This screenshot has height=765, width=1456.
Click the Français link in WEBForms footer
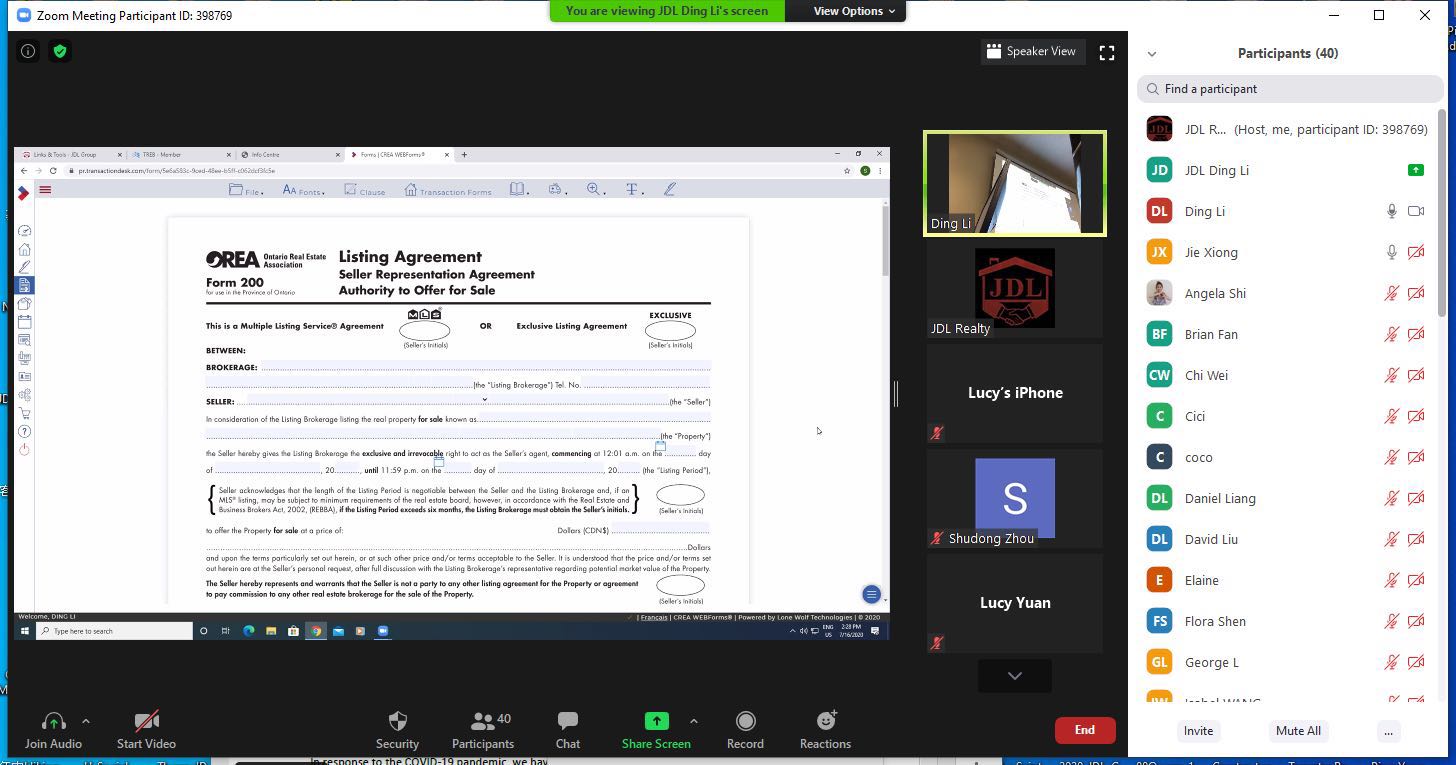(x=654, y=617)
